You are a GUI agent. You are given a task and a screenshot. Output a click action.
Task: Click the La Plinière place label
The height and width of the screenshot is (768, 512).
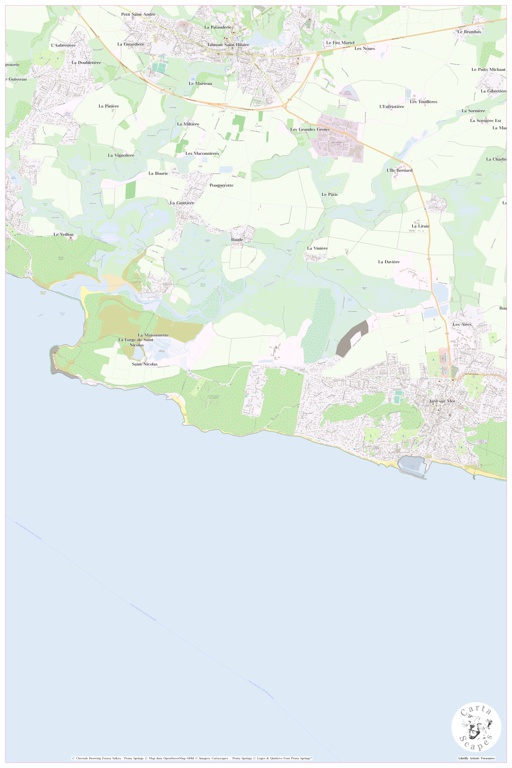point(108,106)
